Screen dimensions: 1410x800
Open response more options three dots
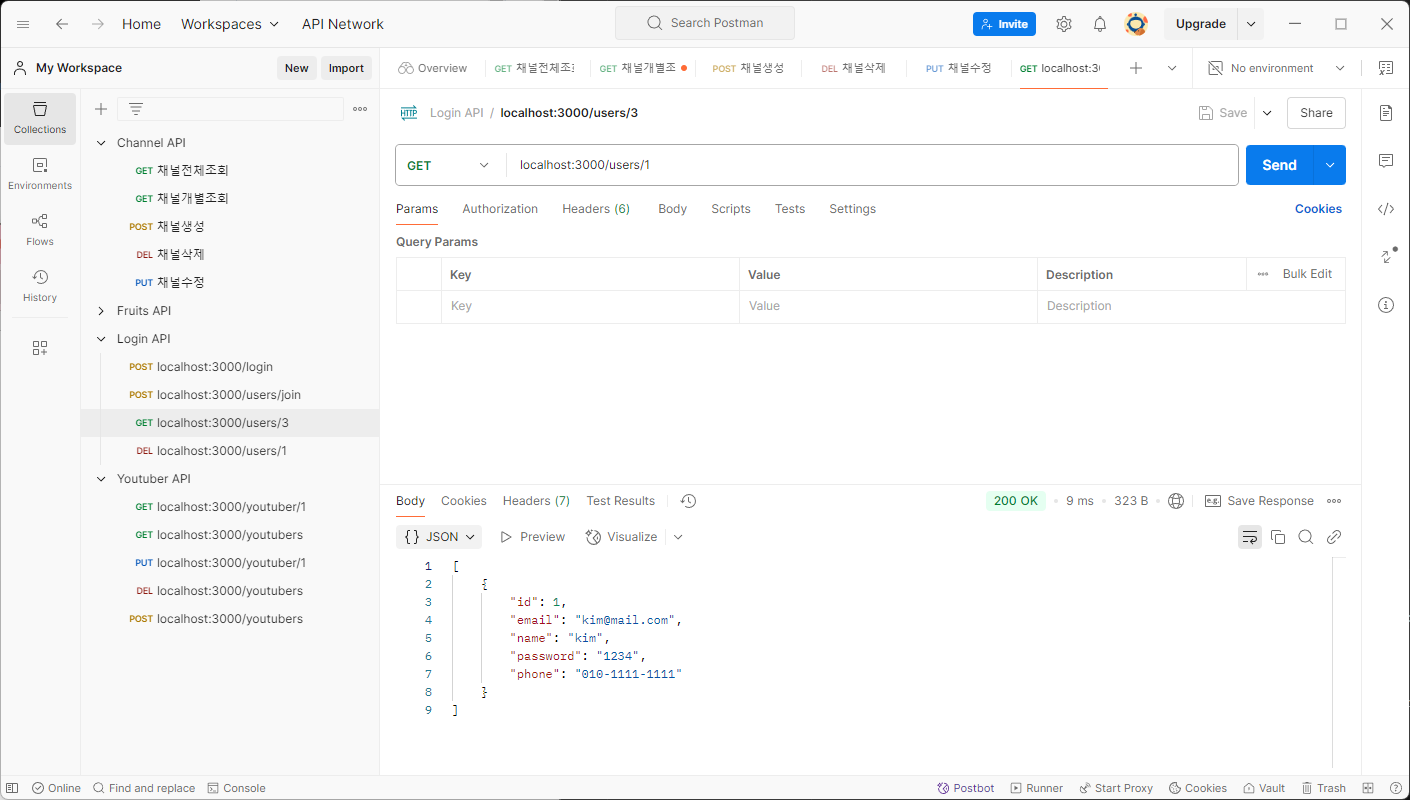point(1334,501)
